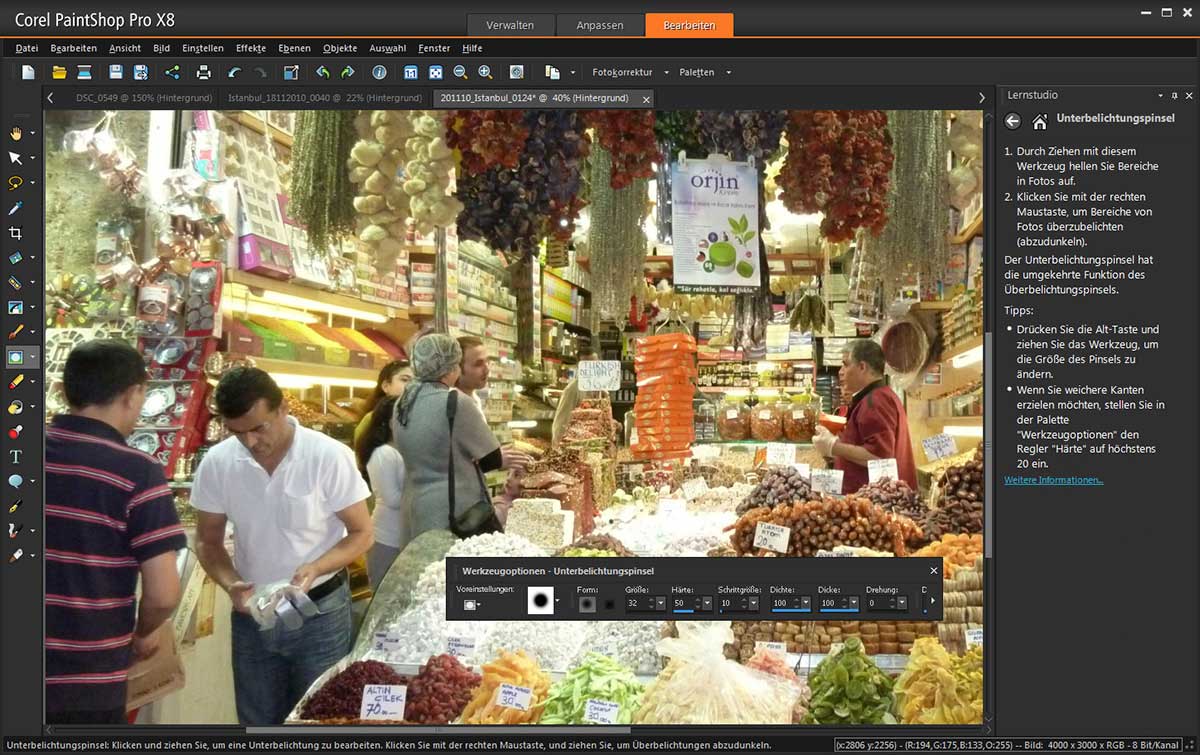Select the Crop tool in the toolbox

pyautogui.click(x=15, y=233)
